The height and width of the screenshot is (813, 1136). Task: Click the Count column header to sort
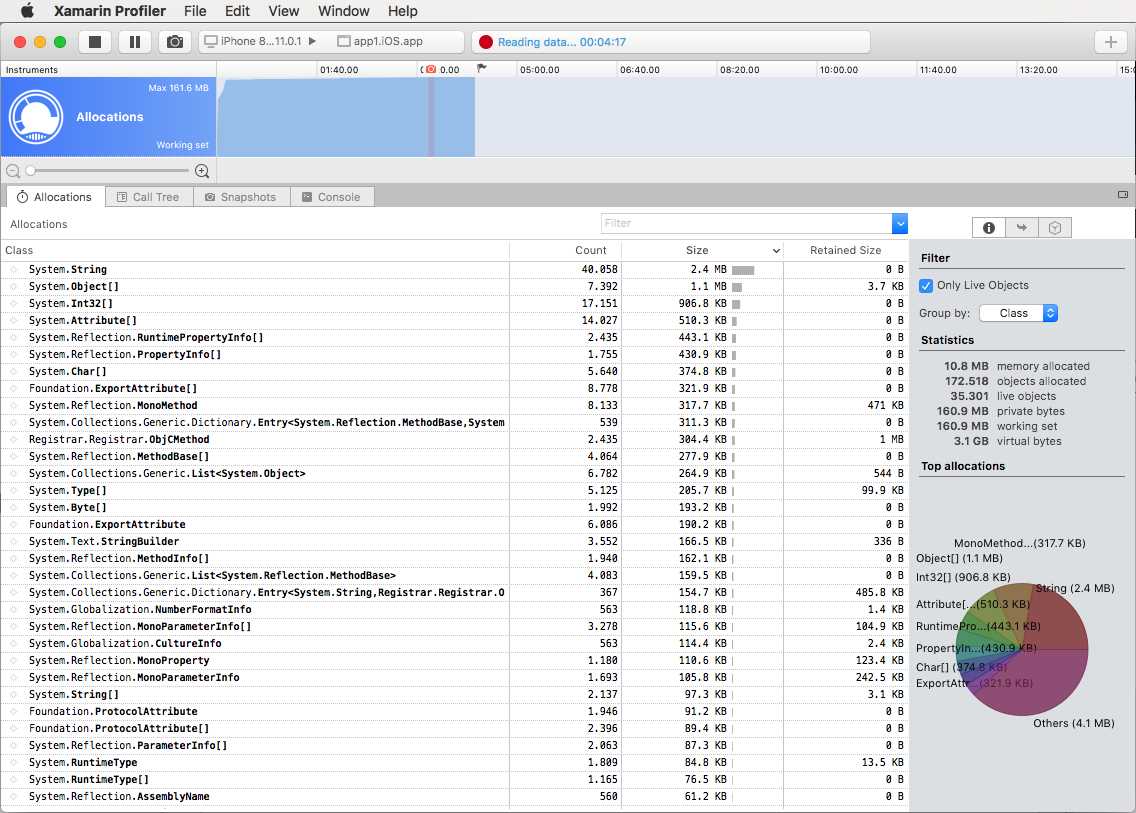(x=591, y=250)
